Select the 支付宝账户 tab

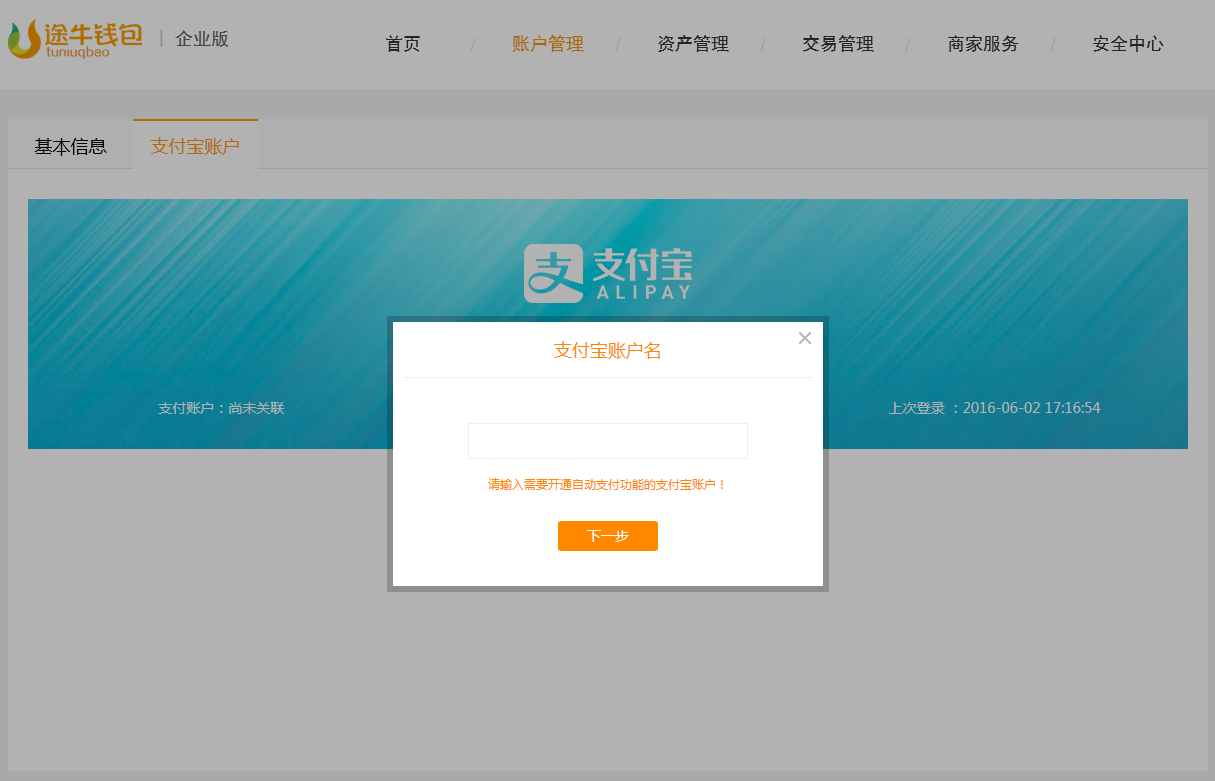tap(195, 145)
